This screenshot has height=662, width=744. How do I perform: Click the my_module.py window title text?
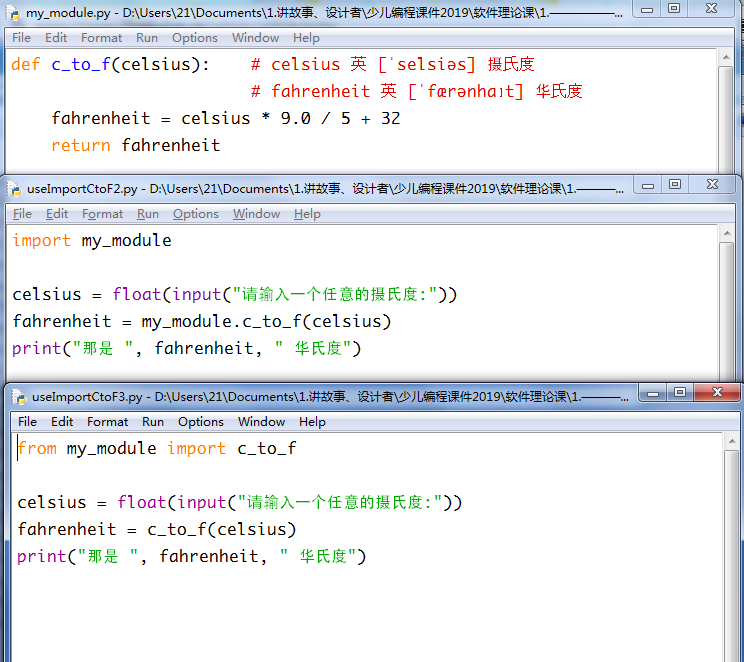[x=325, y=13]
